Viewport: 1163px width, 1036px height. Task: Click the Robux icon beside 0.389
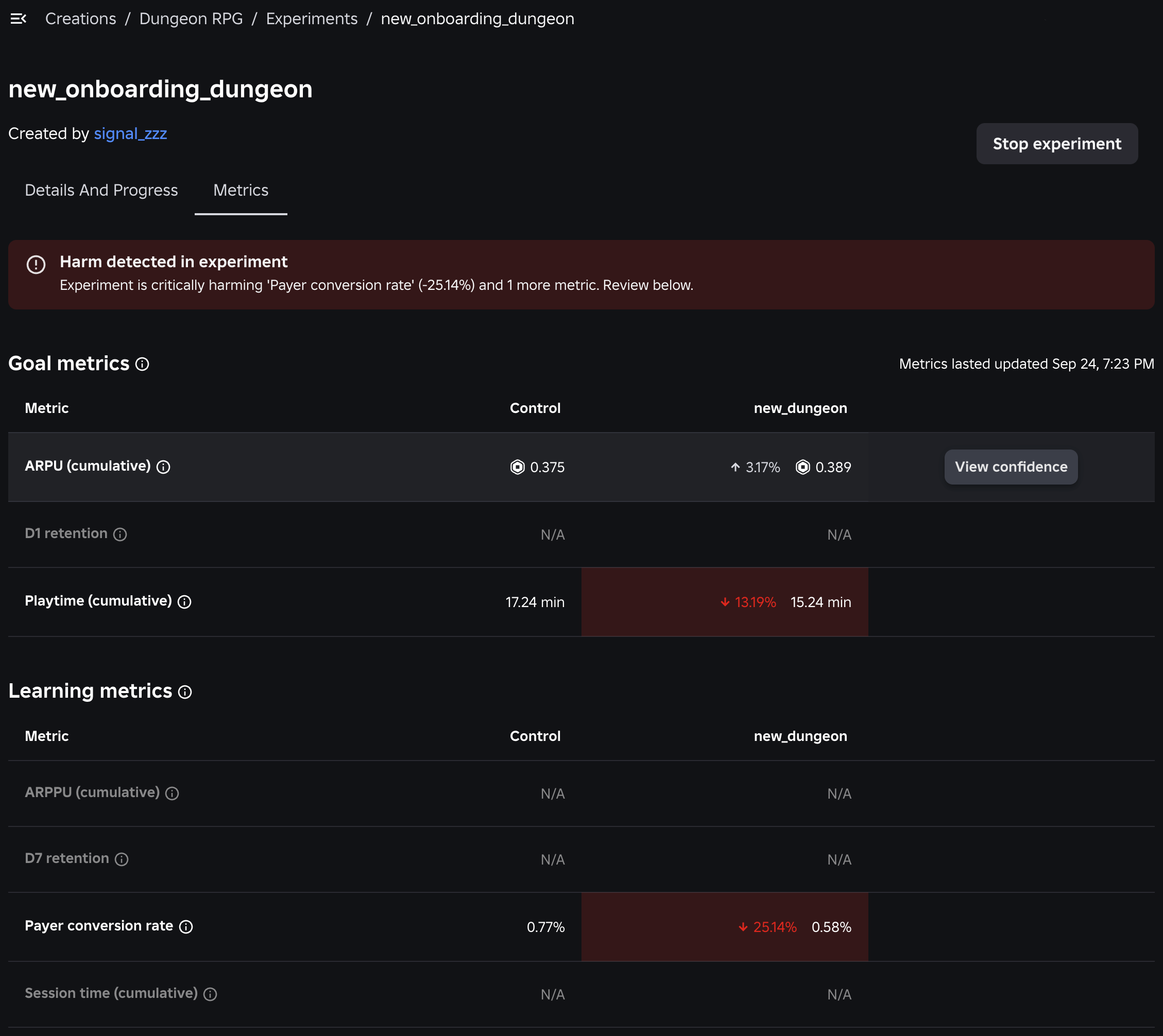click(802, 468)
